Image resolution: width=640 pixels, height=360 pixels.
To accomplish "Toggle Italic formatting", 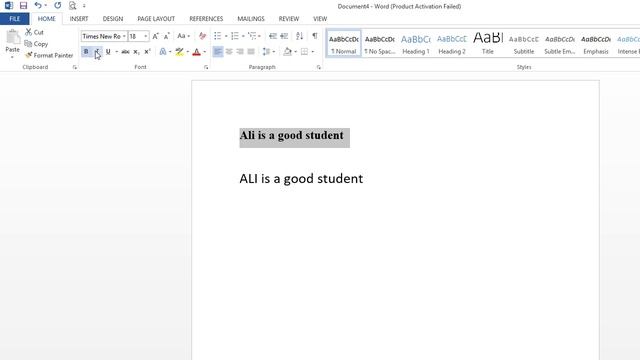I will click(x=97, y=52).
